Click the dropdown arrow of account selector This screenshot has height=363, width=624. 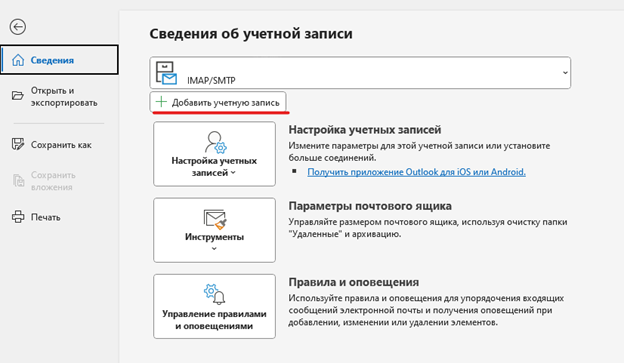coord(565,73)
